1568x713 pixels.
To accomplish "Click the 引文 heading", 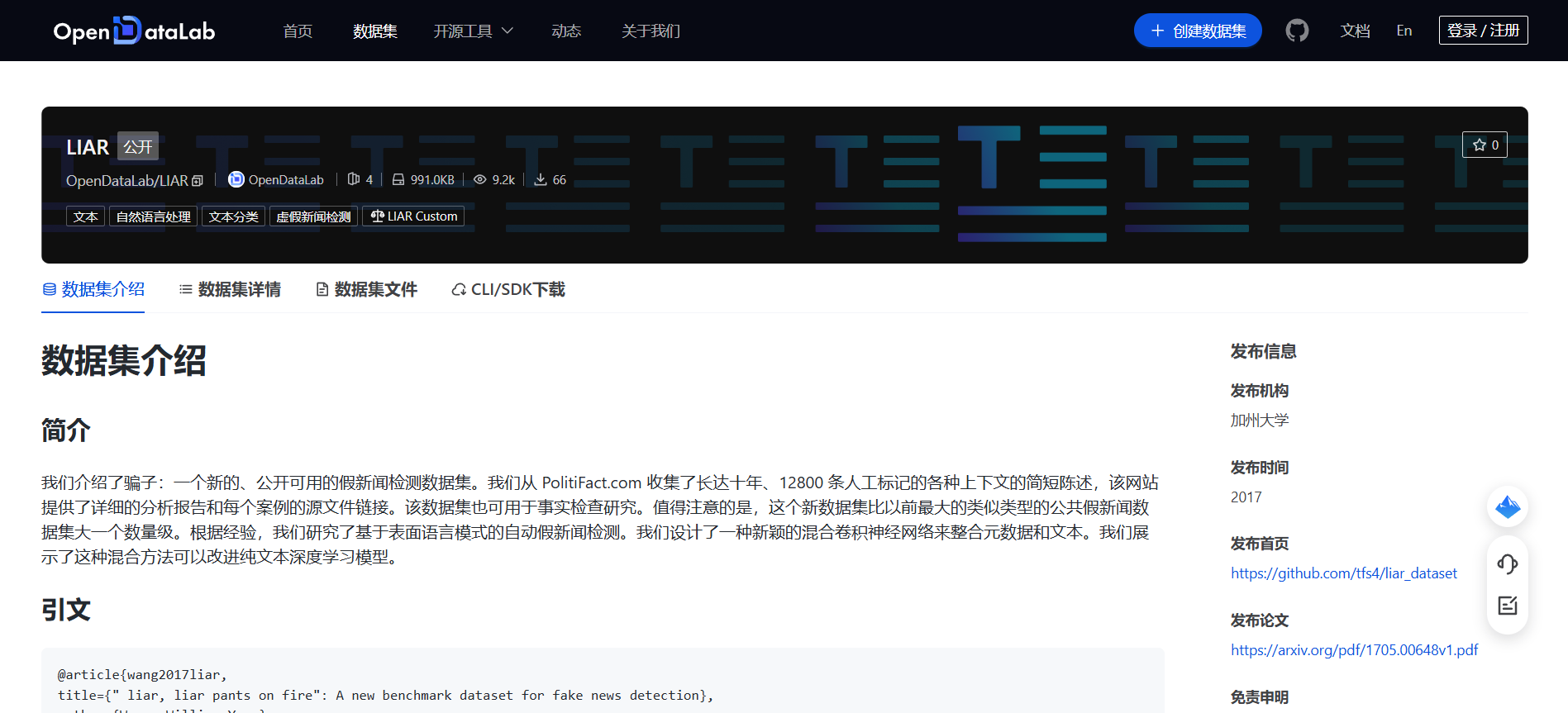I will click(66, 610).
